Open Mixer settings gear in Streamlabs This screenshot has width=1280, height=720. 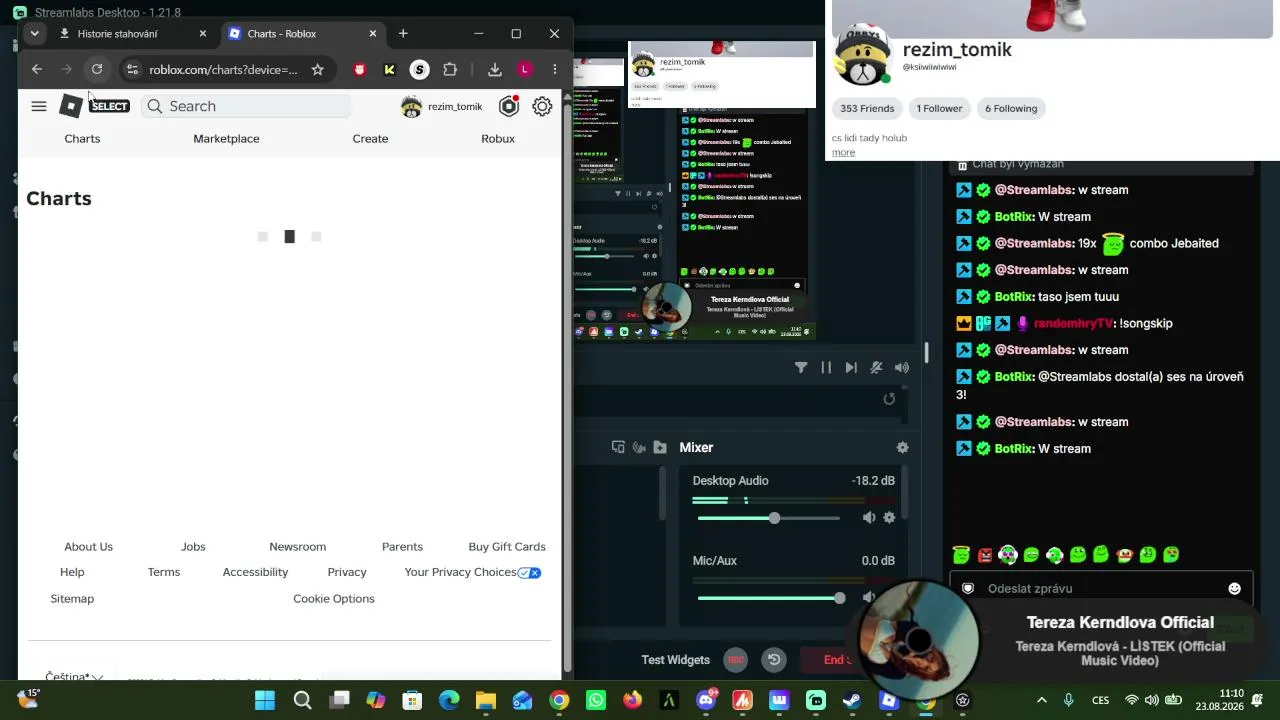pyautogui.click(x=902, y=447)
